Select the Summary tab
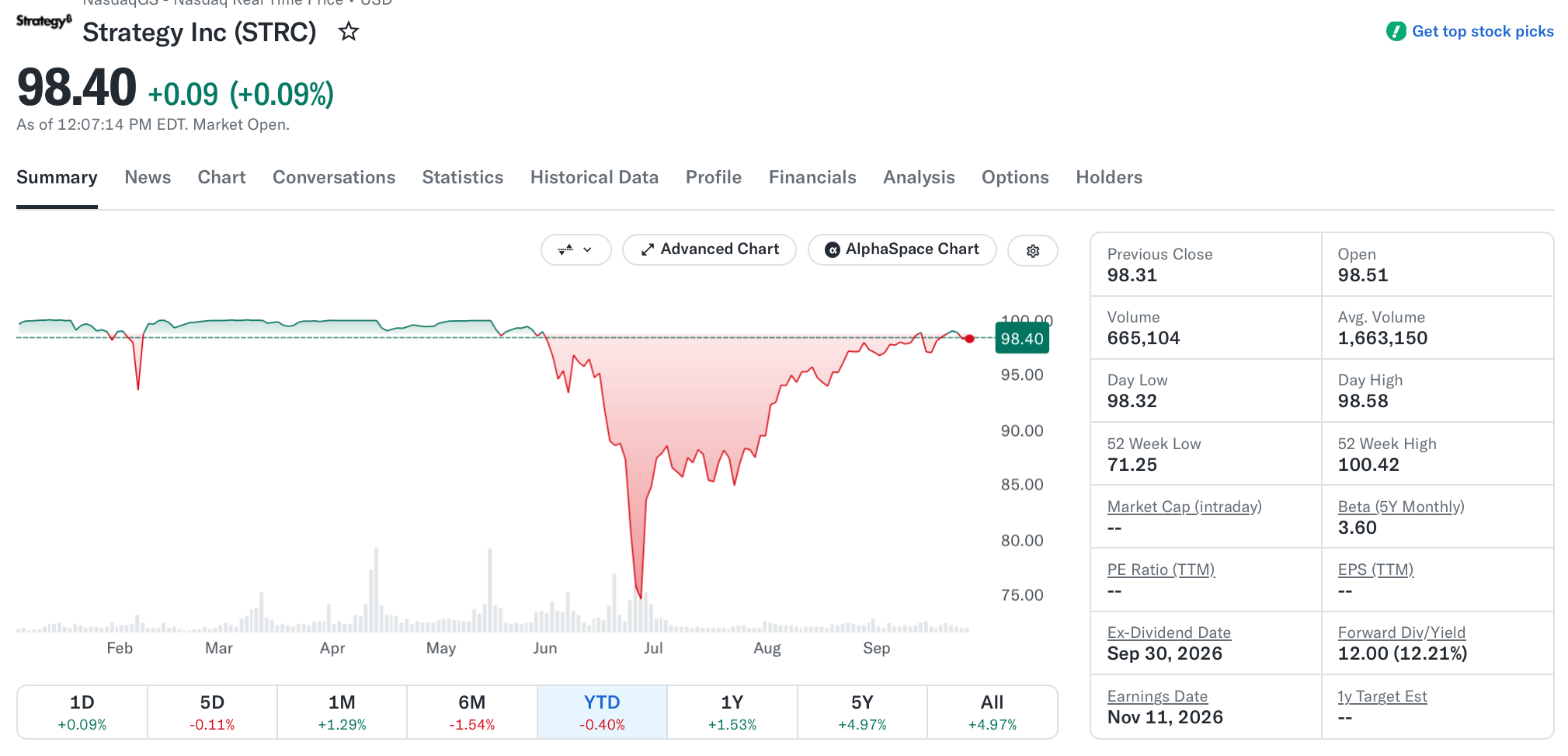1568x756 pixels. (x=57, y=177)
